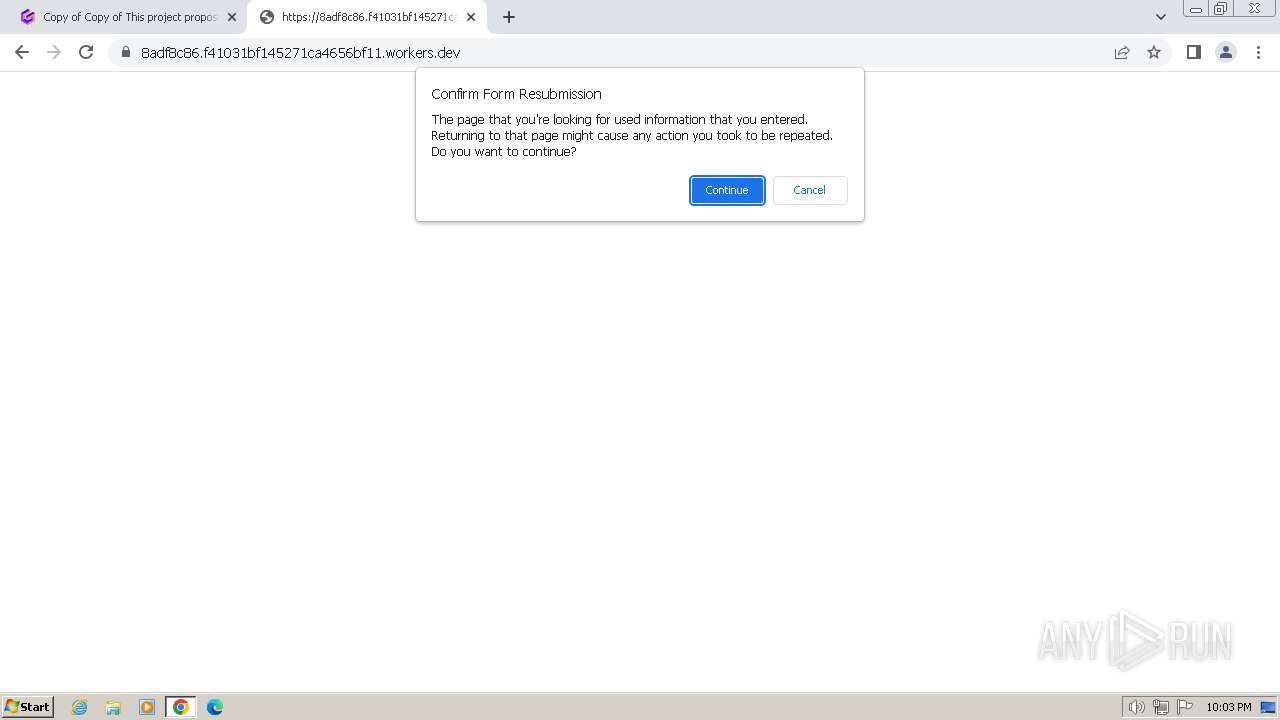
Task: Go back to previous page
Action: click(x=22, y=52)
